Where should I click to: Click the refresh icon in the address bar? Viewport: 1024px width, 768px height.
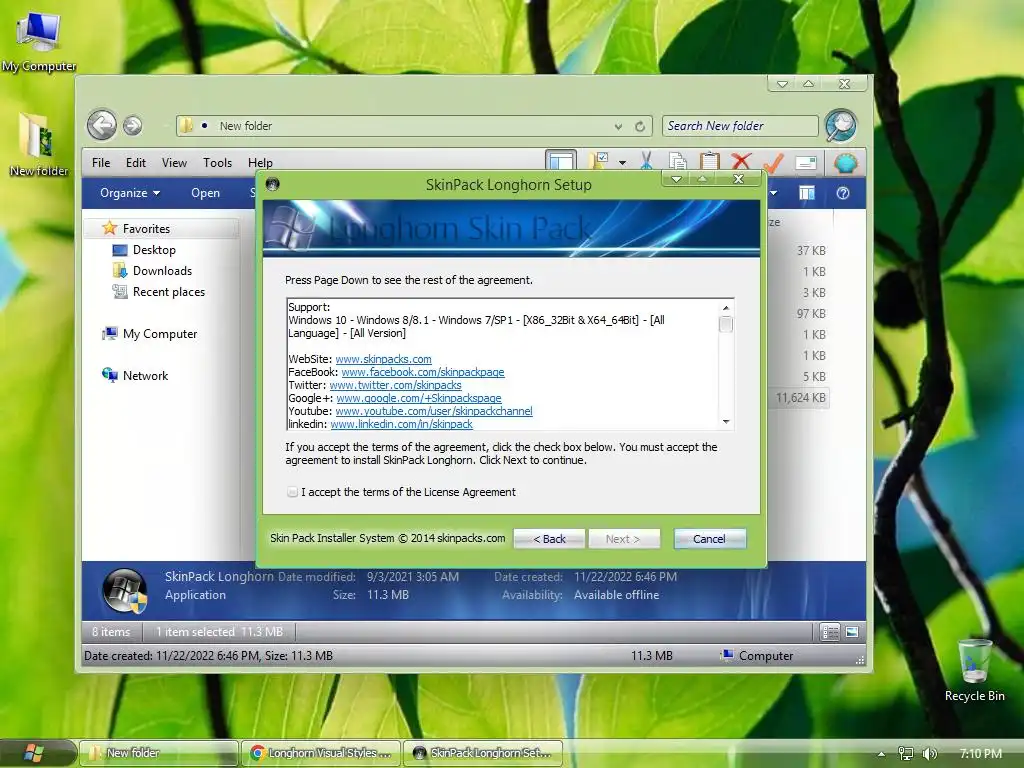click(640, 126)
